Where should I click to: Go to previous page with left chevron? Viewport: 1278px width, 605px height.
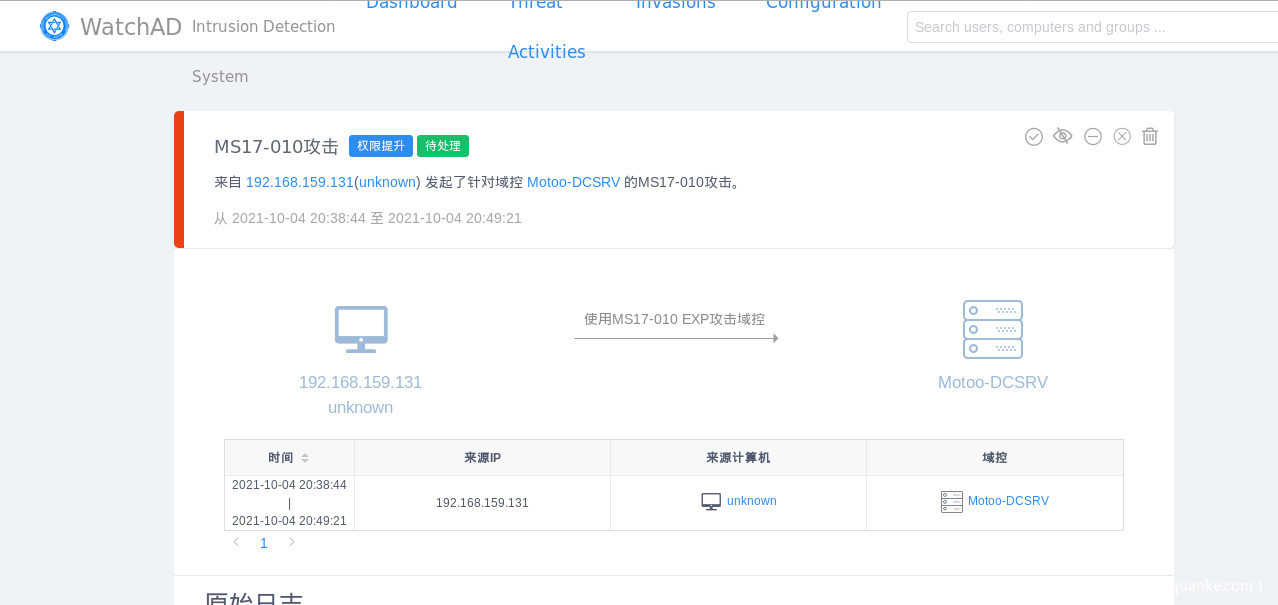237,542
